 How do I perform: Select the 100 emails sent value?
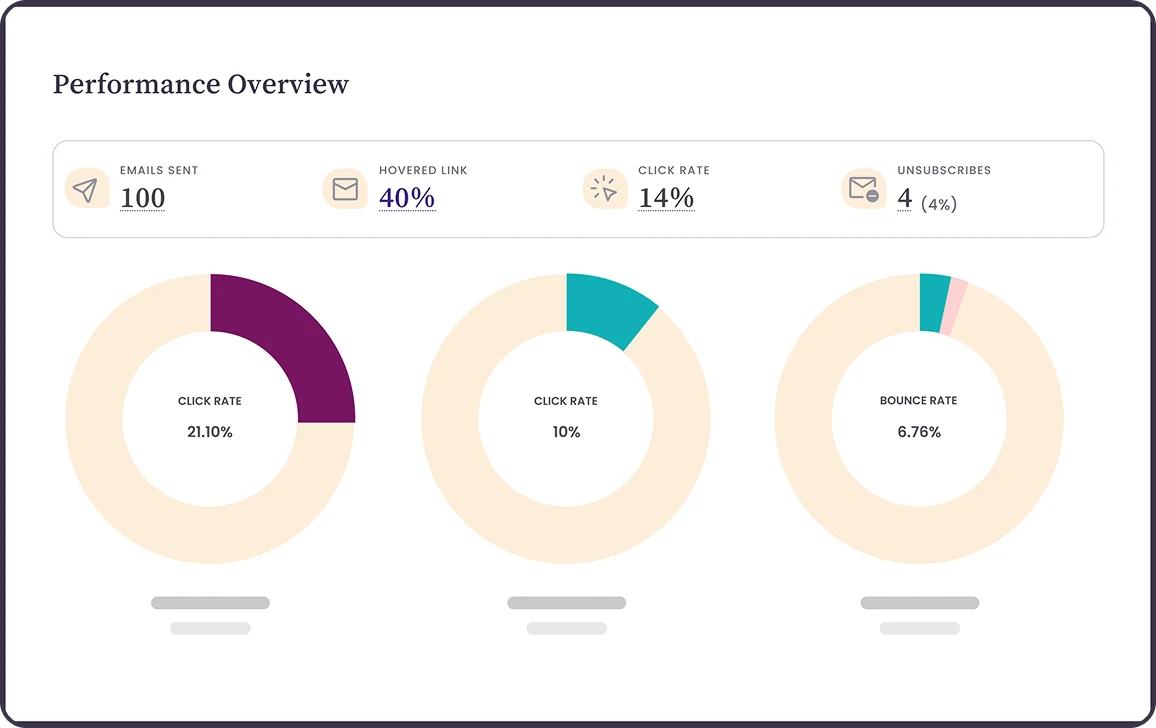point(142,198)
